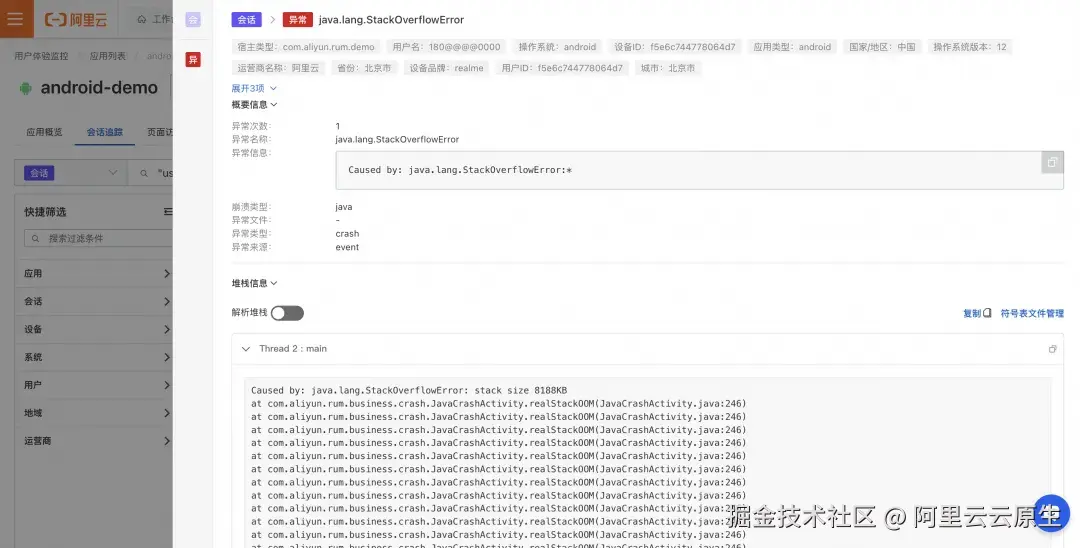The height and width of the screenshot is (548, 1080).
Task: Click the magnifier in filter search box
Action: [36, 238]
